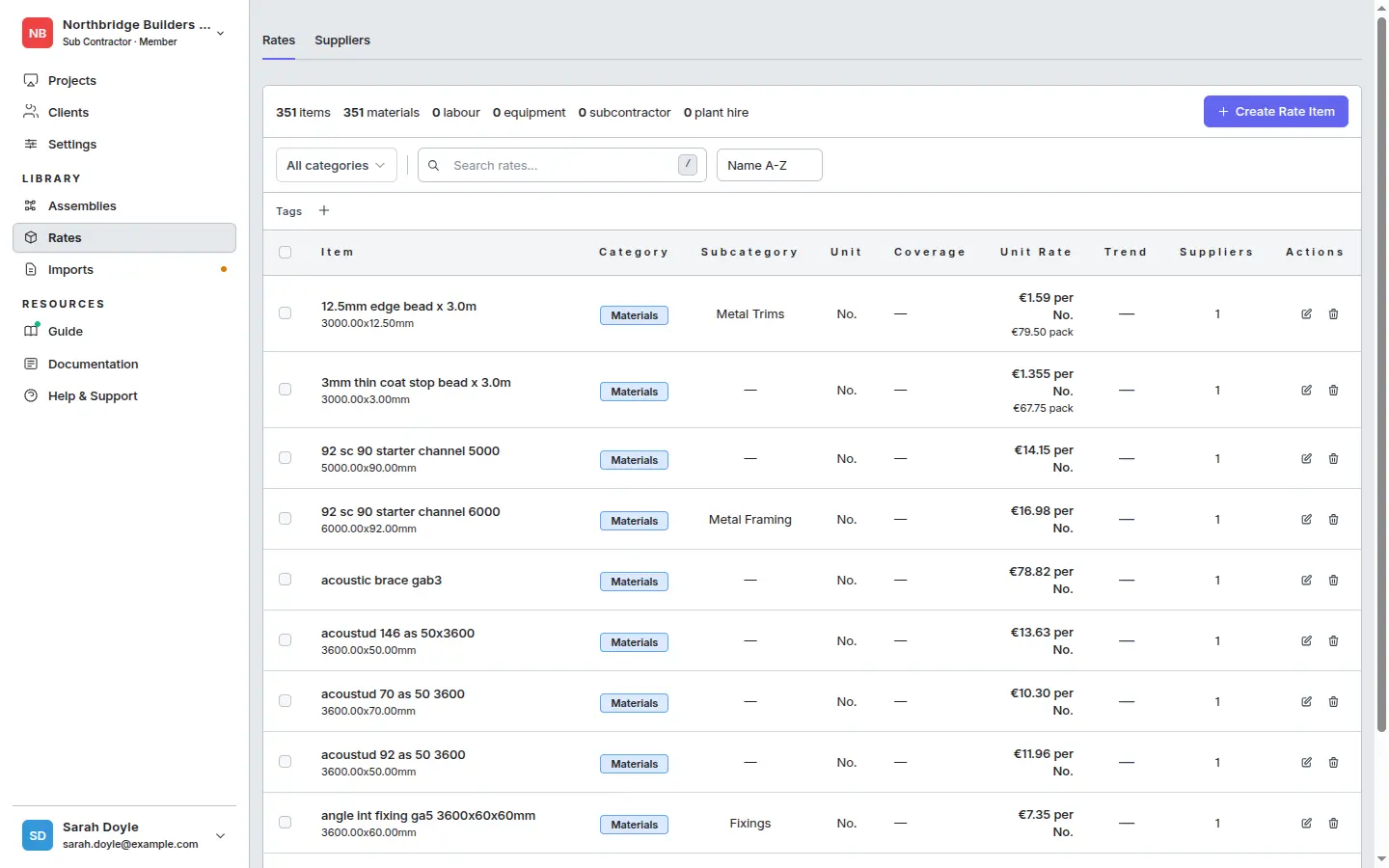Delete angle int fixing ga5 item
1389x868 pixels.
tap(1333, 823)
